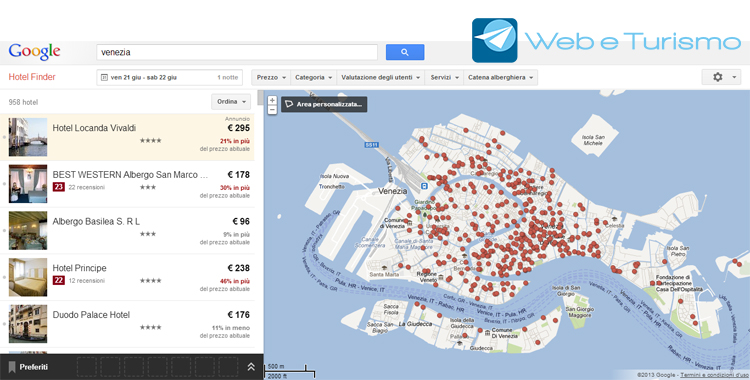
Task: Click San Giorgio Maggiore label on map
Action: click(x=579, y=312)
